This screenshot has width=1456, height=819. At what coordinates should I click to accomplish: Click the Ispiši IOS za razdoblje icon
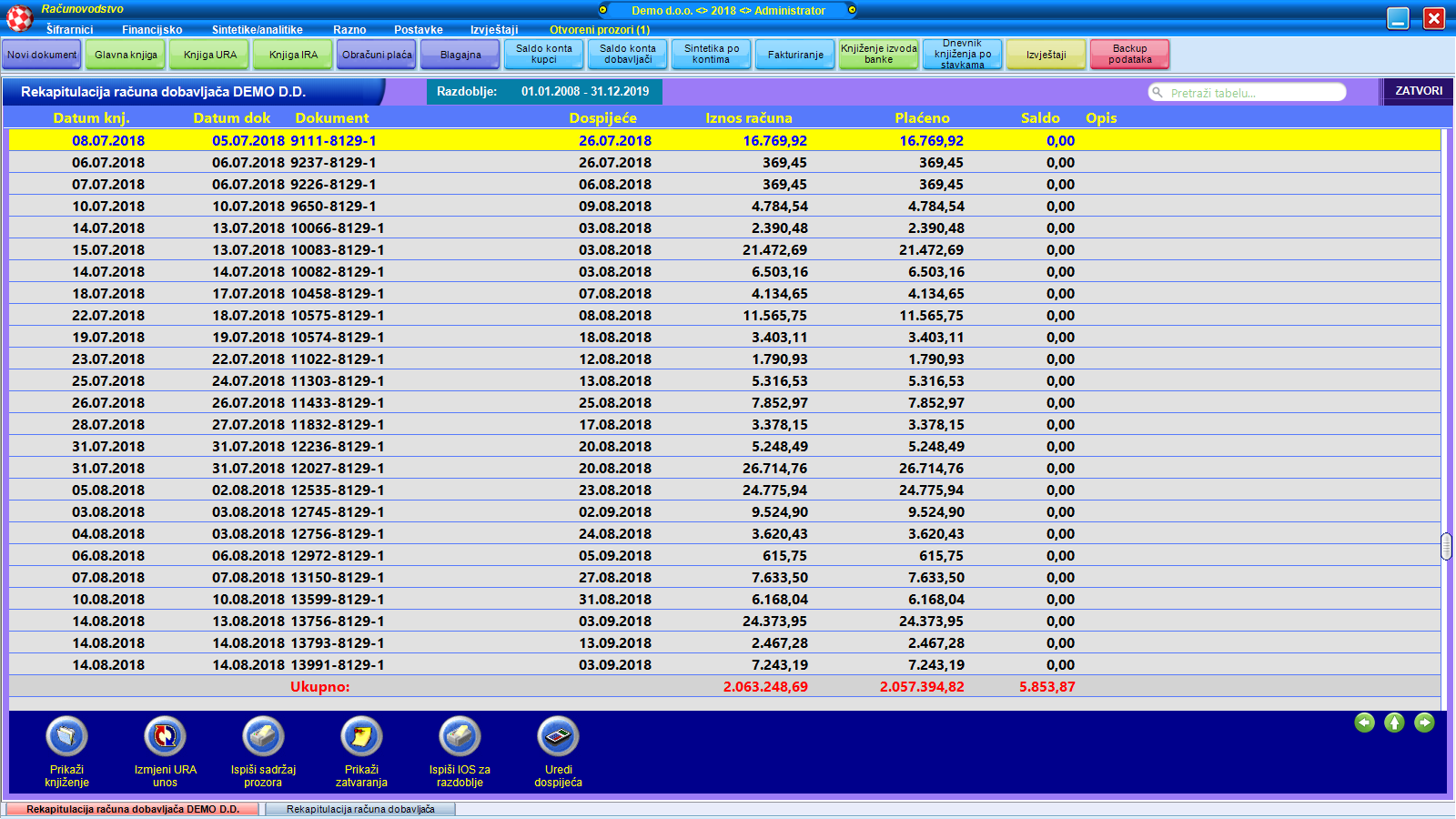460,736
